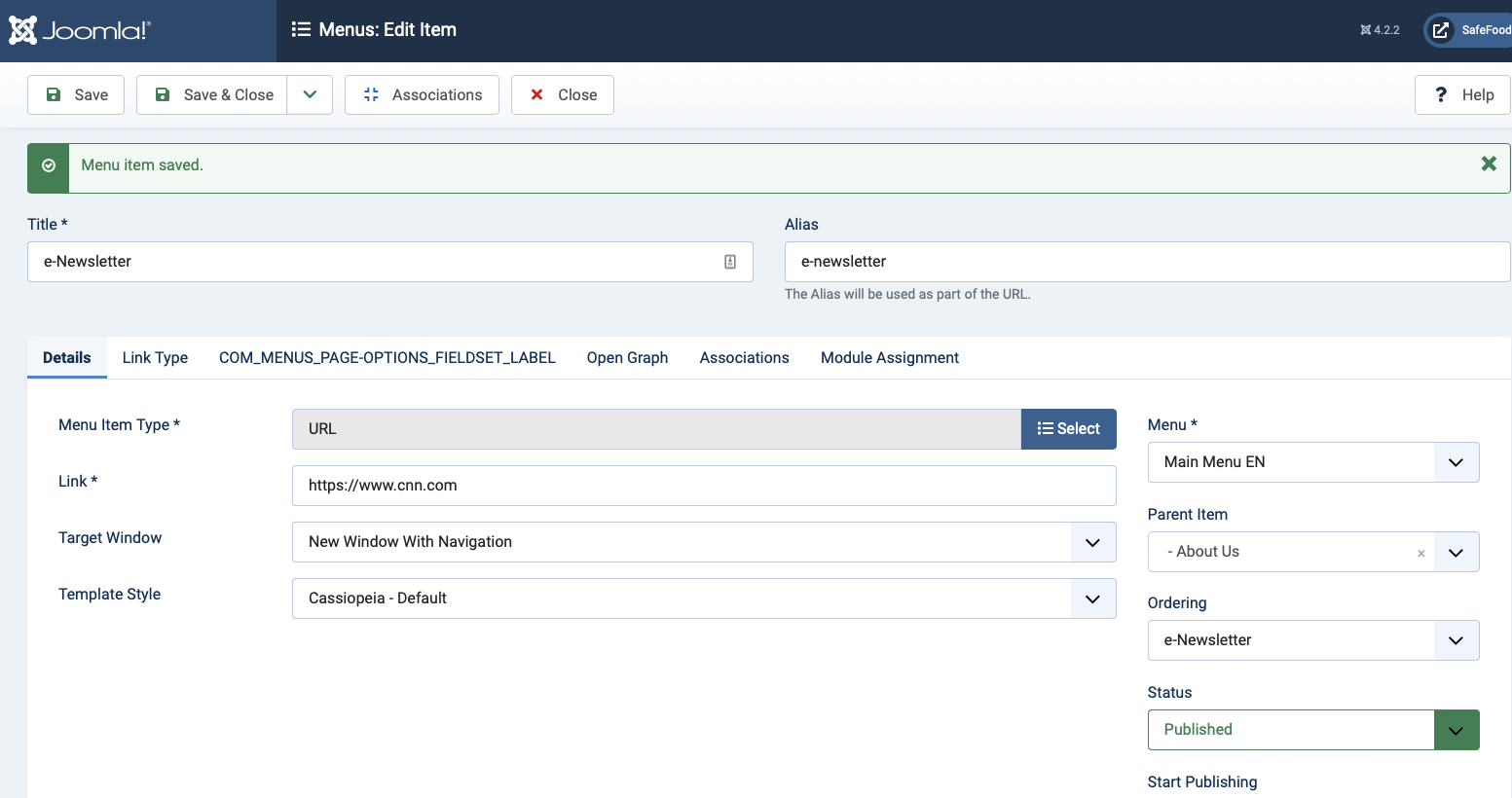Screen dimensions: 1512x798
Task: Click the SafeFood external site icon
Action: click(1440, 30)
